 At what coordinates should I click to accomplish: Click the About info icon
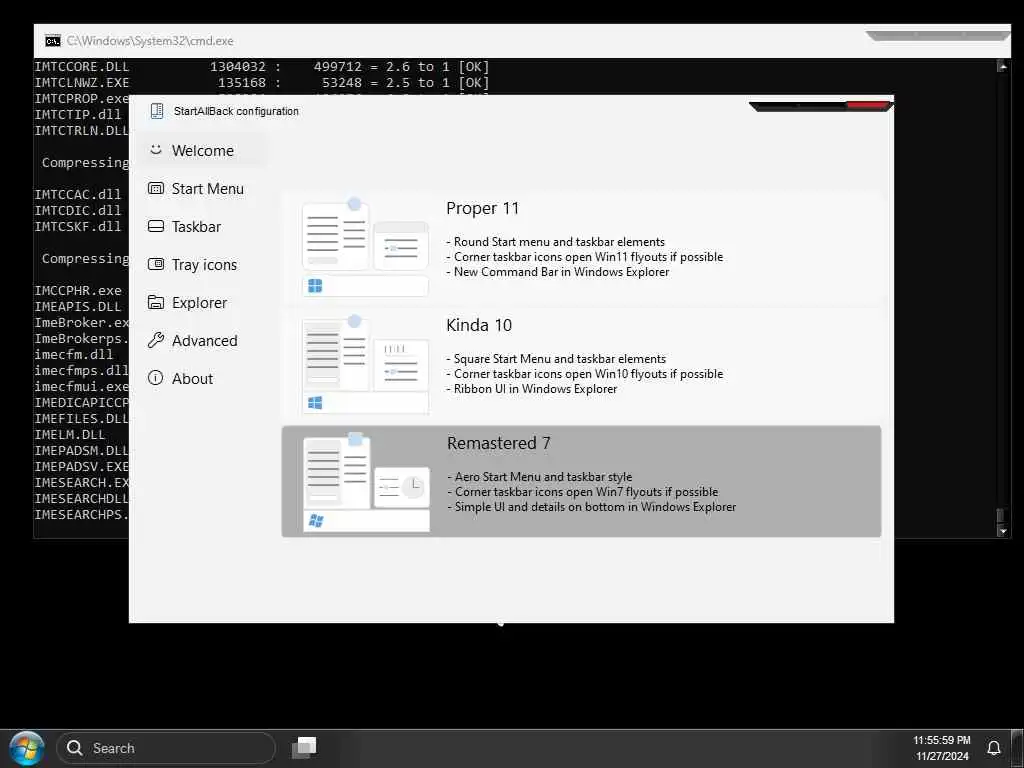click(155, 377)
